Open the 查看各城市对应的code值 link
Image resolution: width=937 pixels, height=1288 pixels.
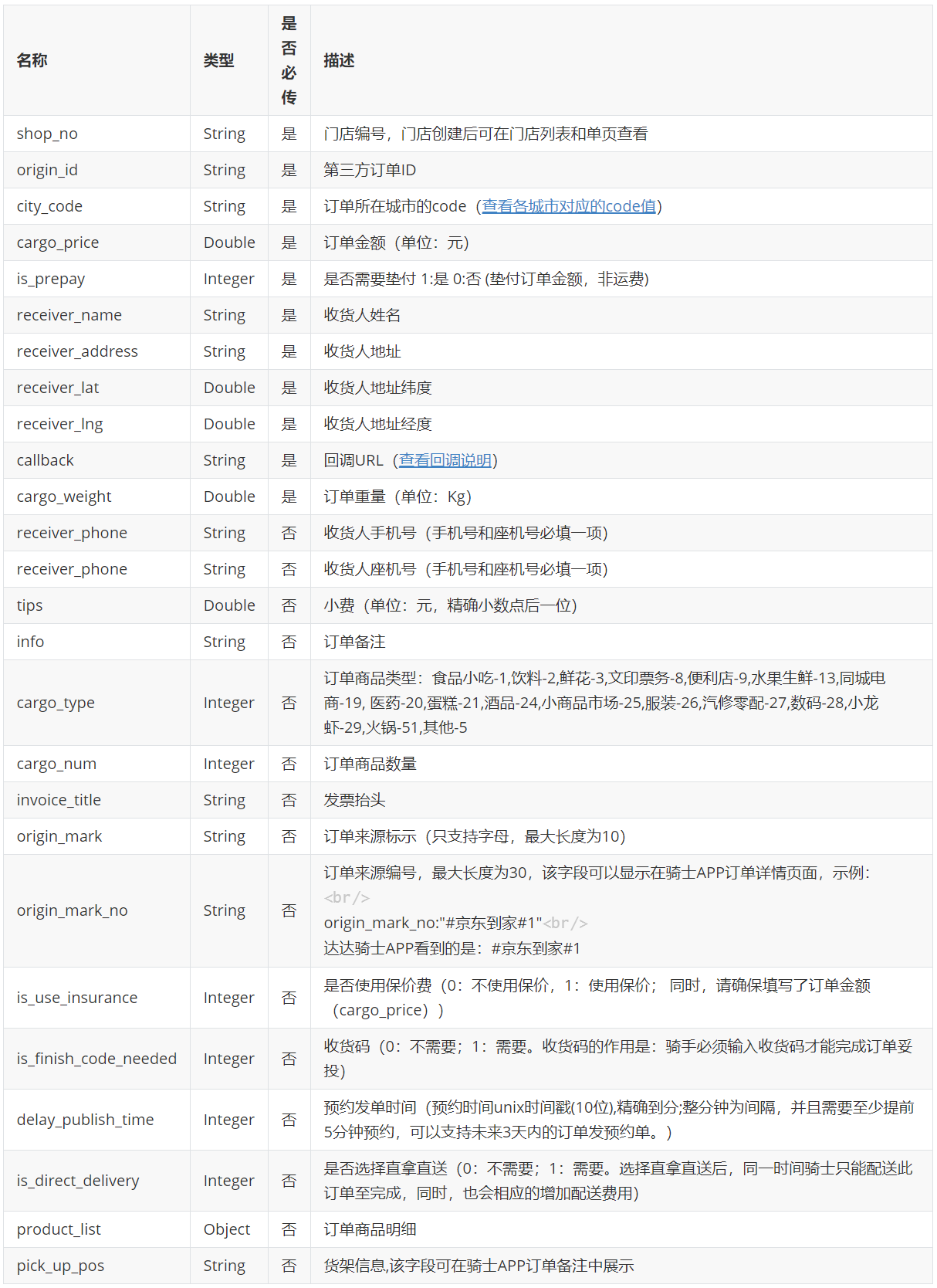point(569,206)
